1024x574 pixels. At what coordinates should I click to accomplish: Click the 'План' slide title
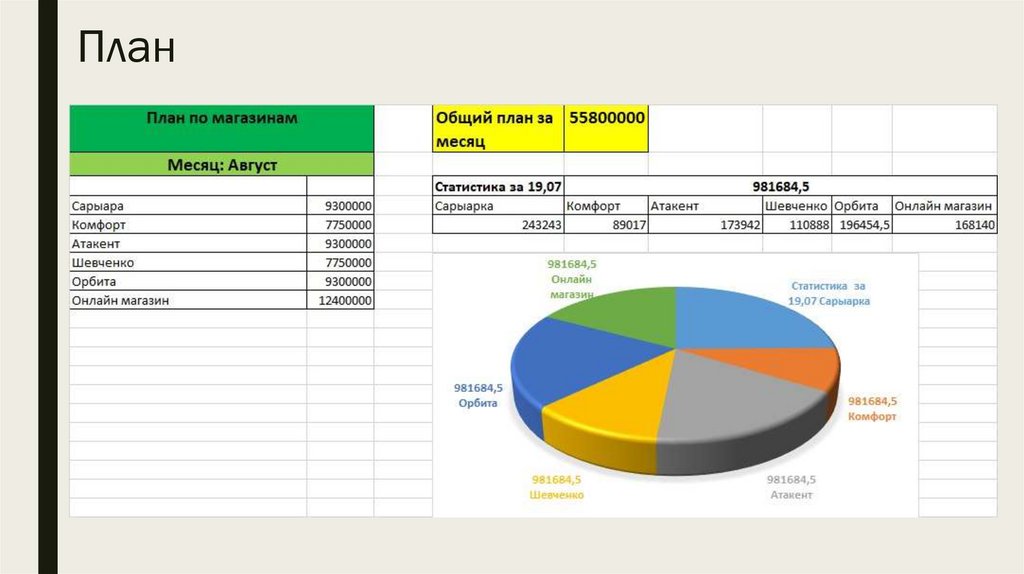[x=127, y=47]
